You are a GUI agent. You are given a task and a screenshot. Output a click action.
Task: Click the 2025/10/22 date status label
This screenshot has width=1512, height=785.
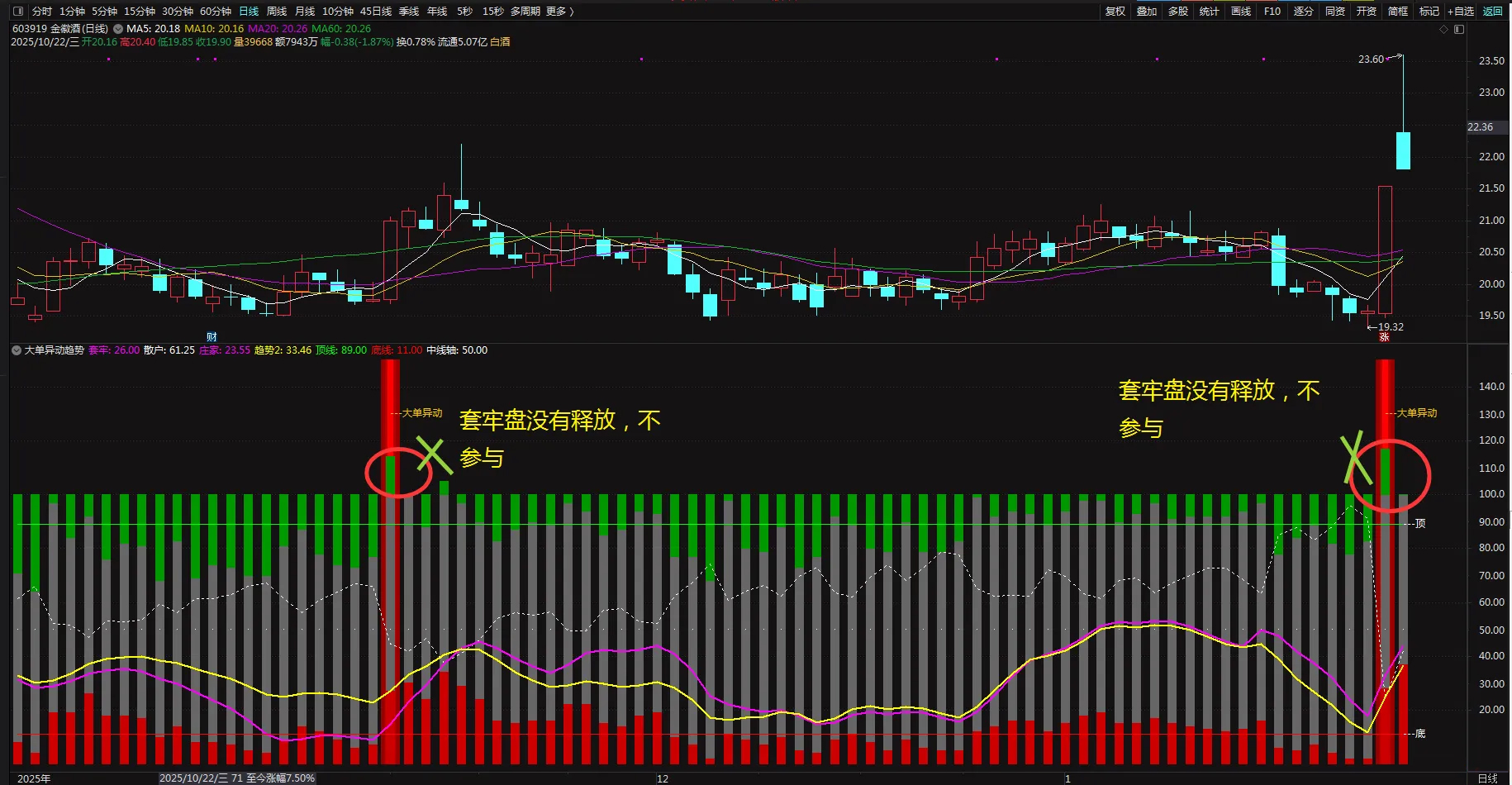click(237, 778)
